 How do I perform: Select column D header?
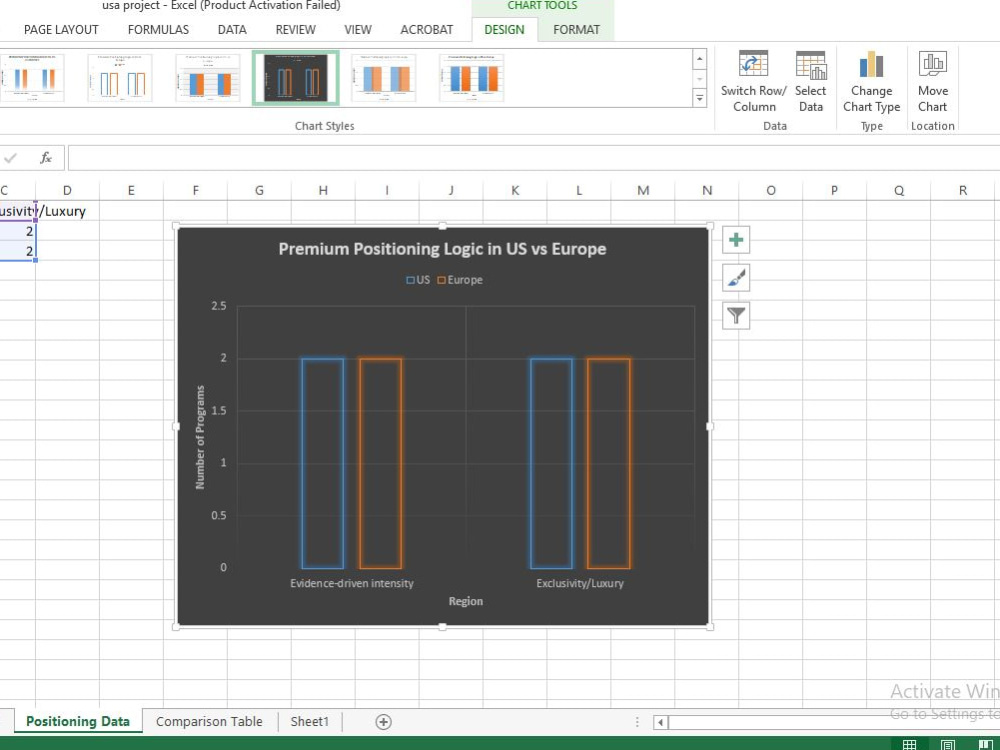pyautogui.click(x=67, y=190)
